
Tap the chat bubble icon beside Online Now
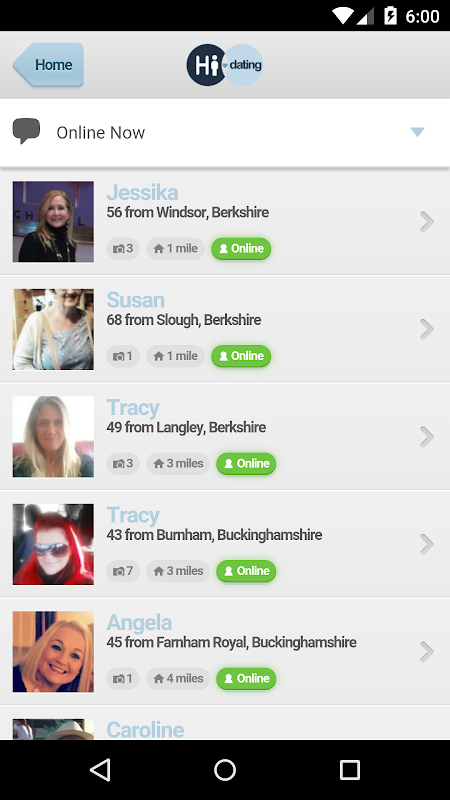(x=26, y=131)
